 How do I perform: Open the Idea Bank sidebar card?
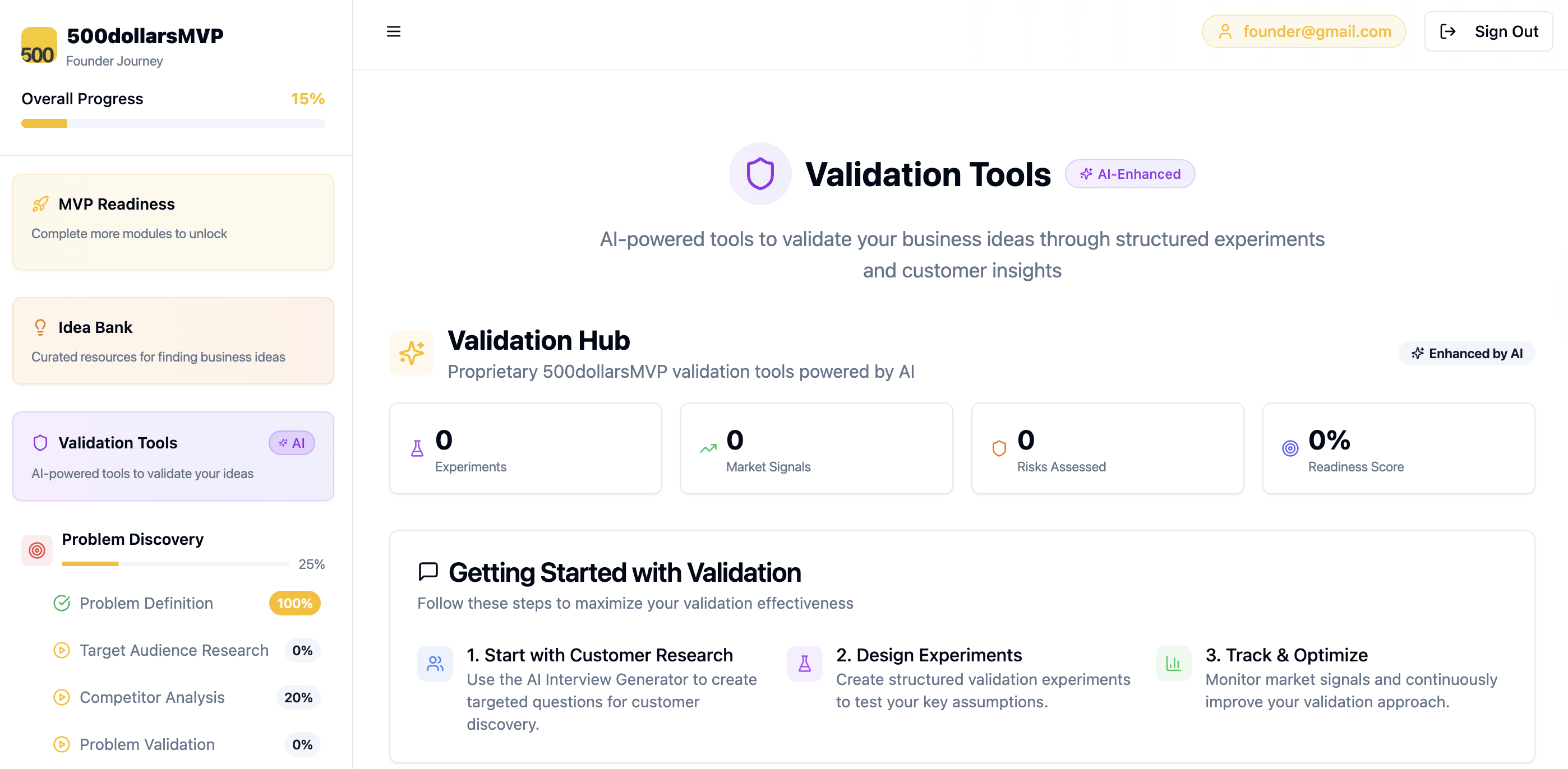173,341
